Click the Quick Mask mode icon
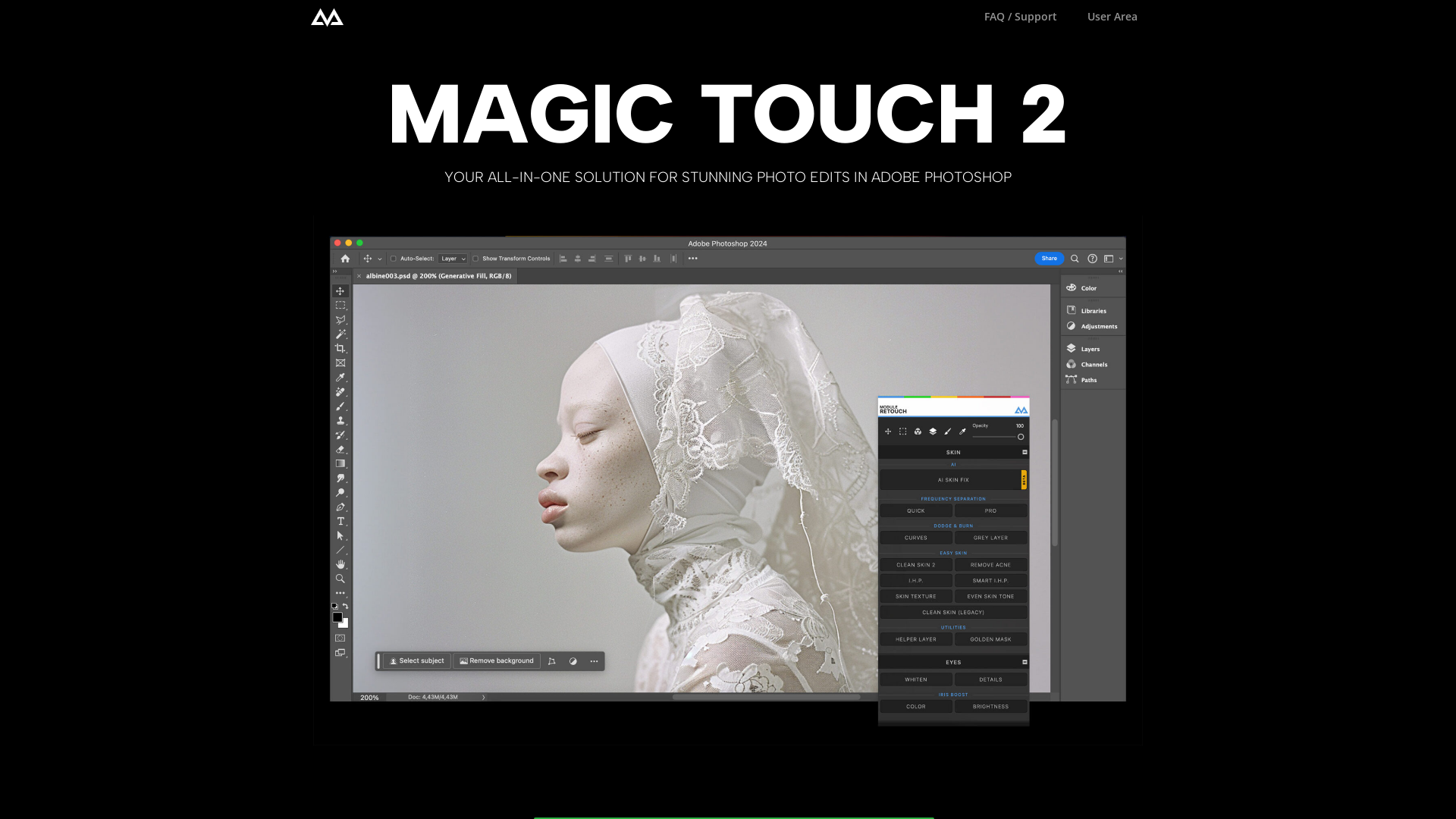1456x819 pixels. tap(340, 638)
